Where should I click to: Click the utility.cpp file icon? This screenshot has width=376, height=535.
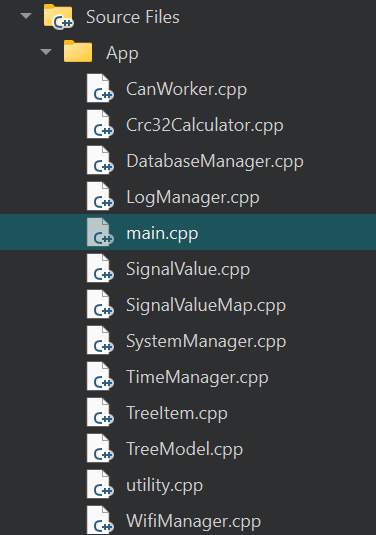coord(100,484)
